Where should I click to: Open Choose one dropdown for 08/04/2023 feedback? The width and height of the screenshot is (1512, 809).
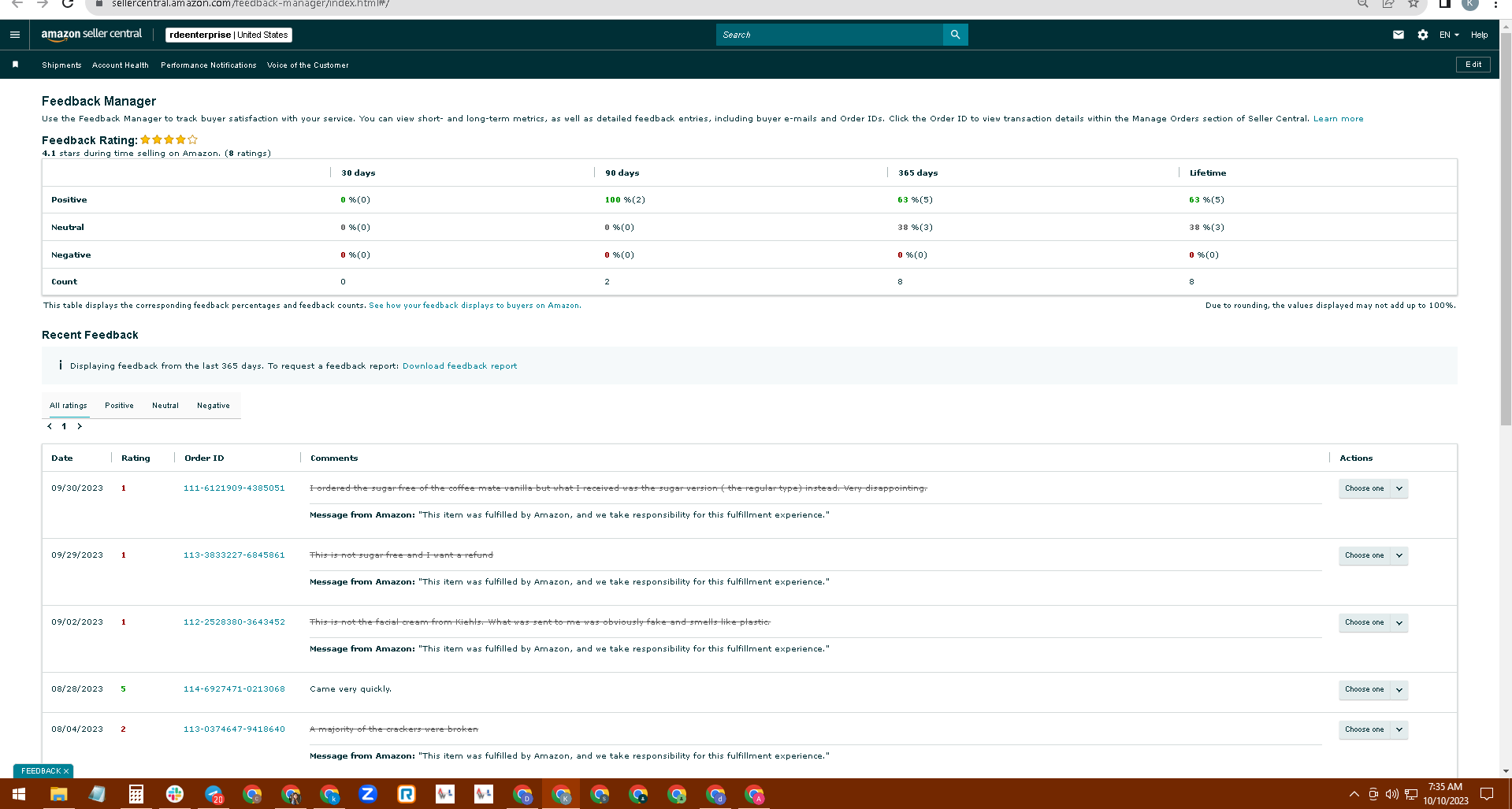[1373, 729]
